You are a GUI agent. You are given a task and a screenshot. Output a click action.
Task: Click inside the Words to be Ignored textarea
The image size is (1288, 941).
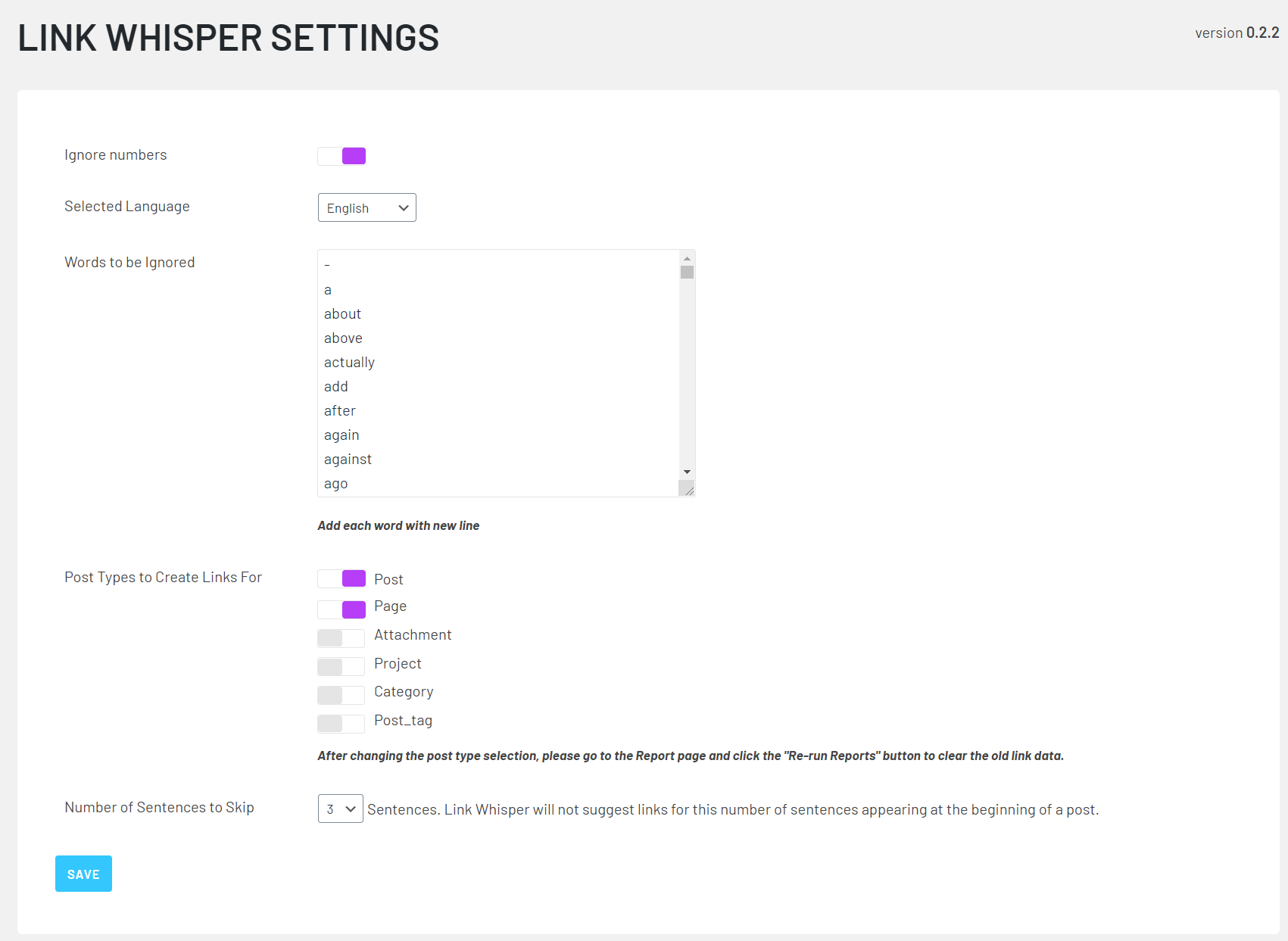(x=500, y=371)
